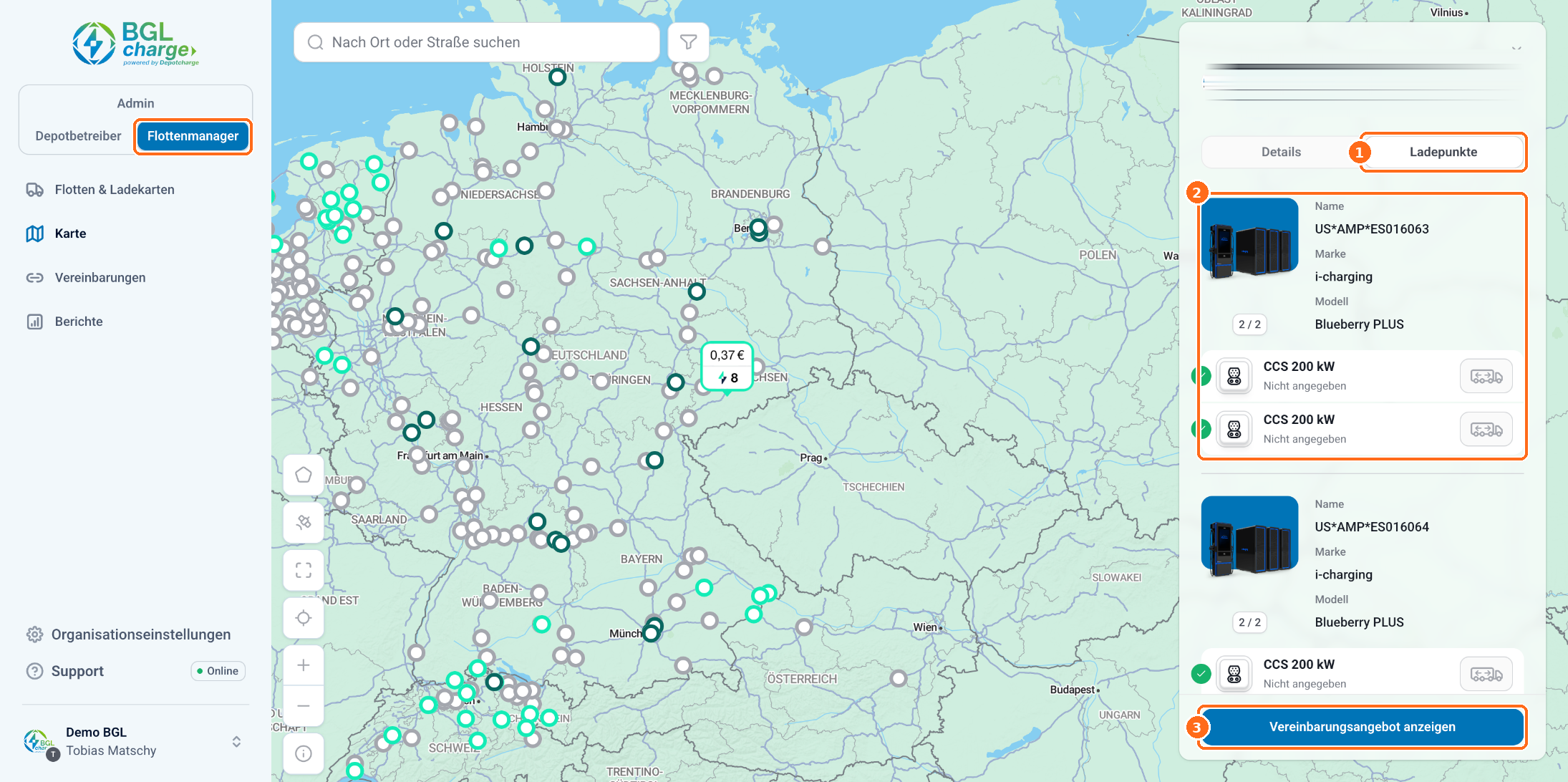Screen dimensions: 1568x782
Task: Expand the Demo BGL account switcher
Action: coord(236,742)
